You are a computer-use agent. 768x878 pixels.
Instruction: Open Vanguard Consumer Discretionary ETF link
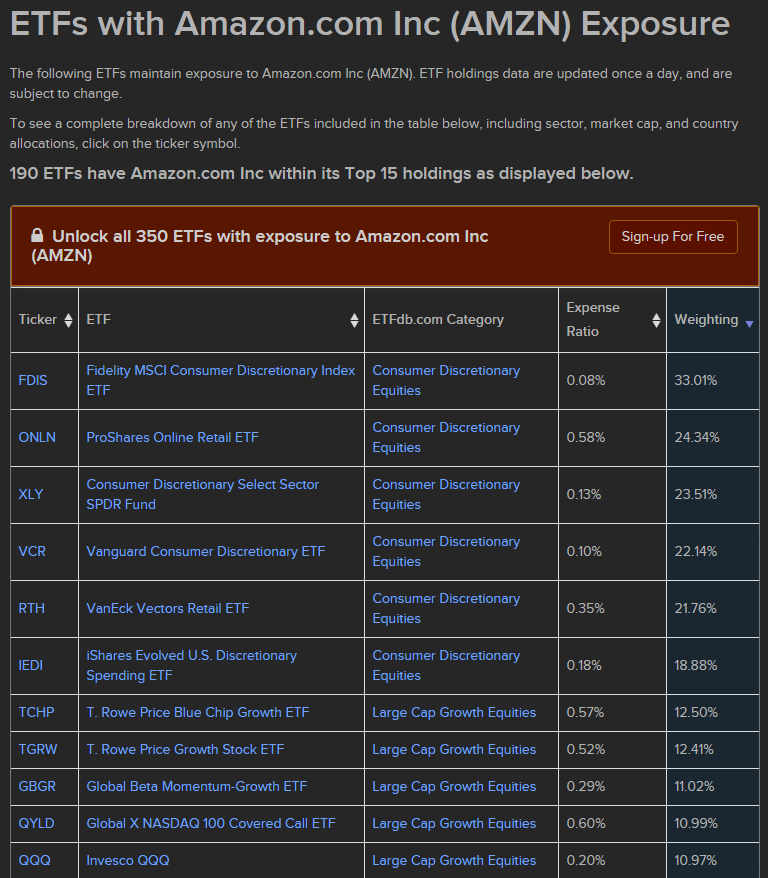(x=205, y=552)
